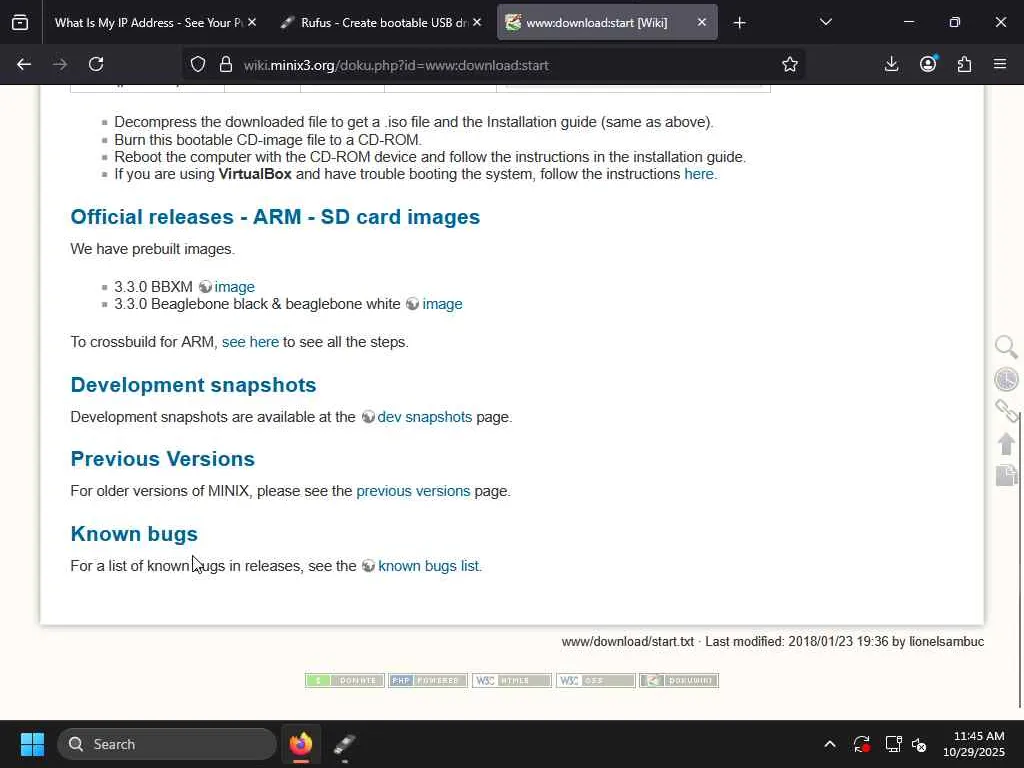
Task: Go back to the previous page
Action: 24,64
